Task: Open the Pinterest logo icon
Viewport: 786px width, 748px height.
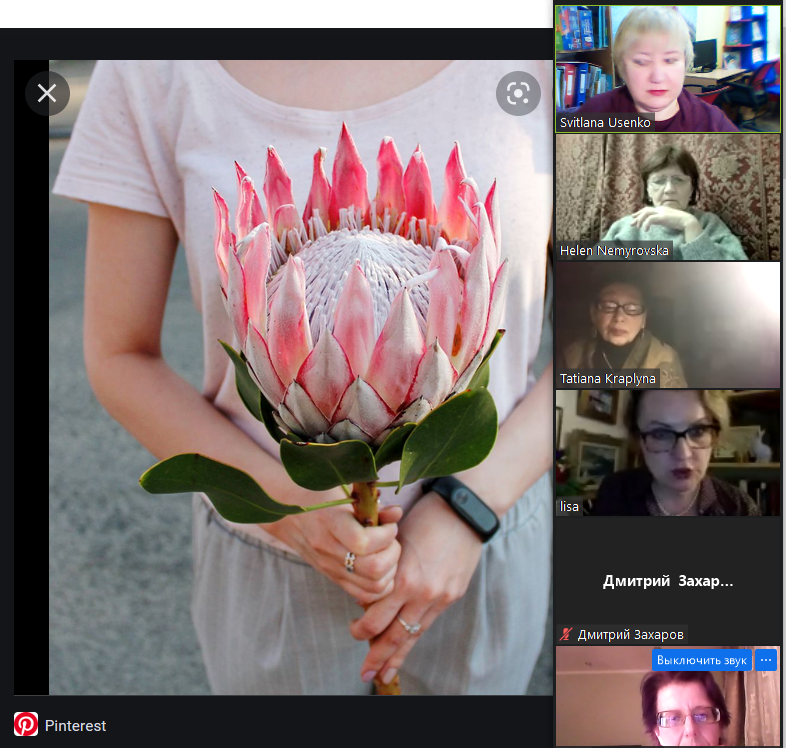Action: 26,724
